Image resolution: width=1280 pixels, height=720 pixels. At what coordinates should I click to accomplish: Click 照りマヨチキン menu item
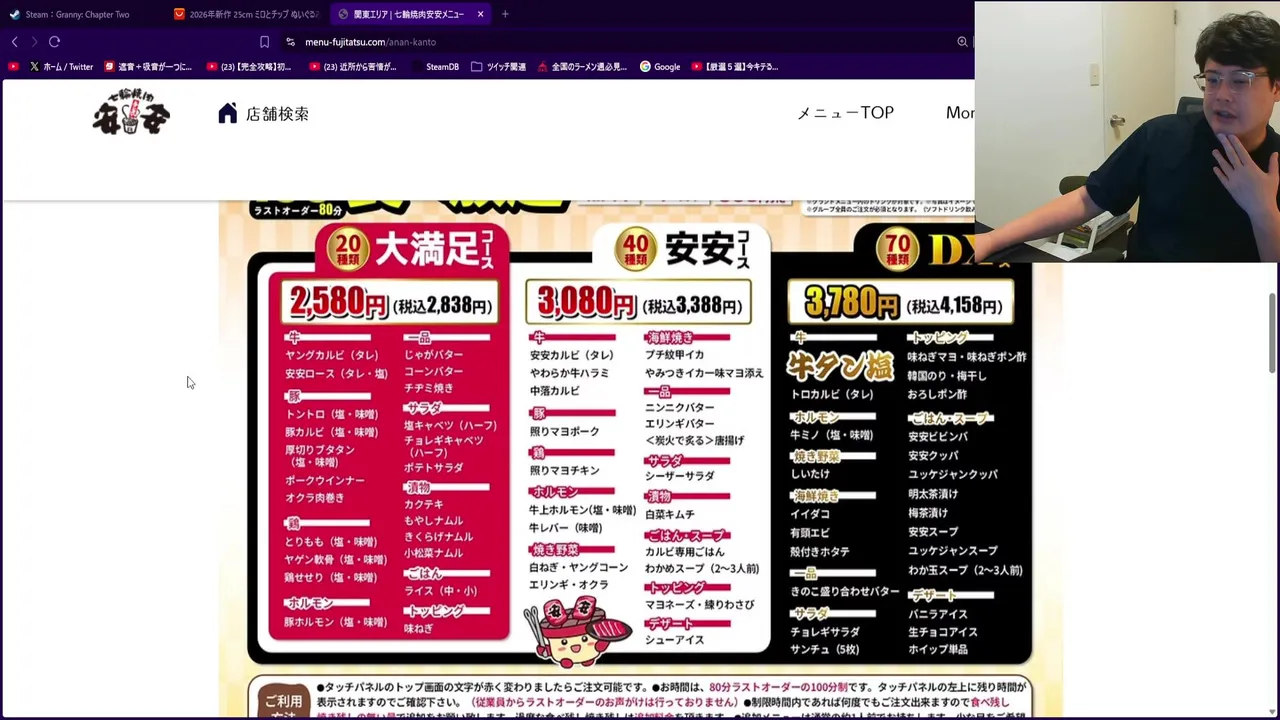point(565,470)
